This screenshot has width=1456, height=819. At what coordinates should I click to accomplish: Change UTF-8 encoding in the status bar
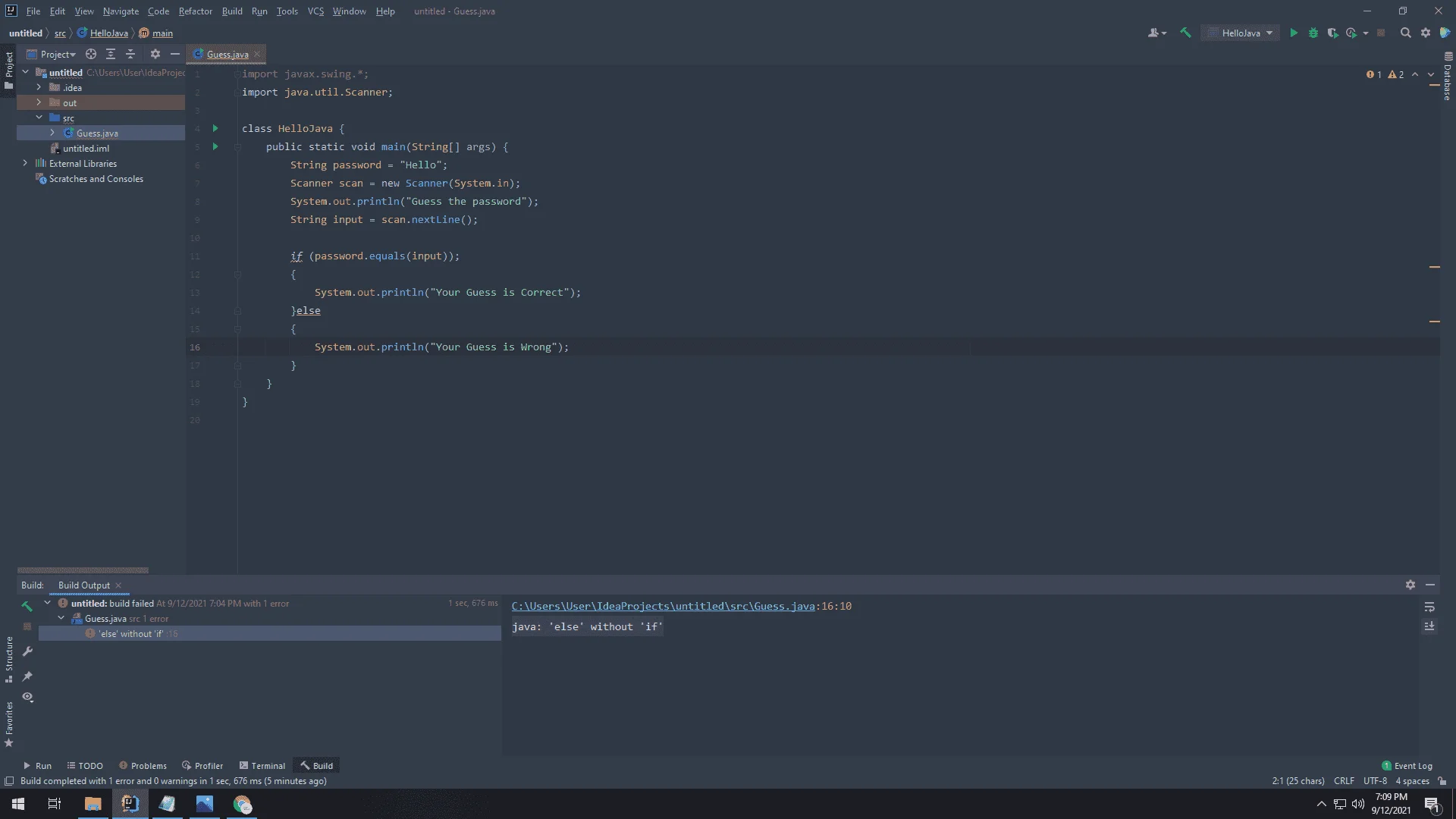click(x=1375, y=781)
